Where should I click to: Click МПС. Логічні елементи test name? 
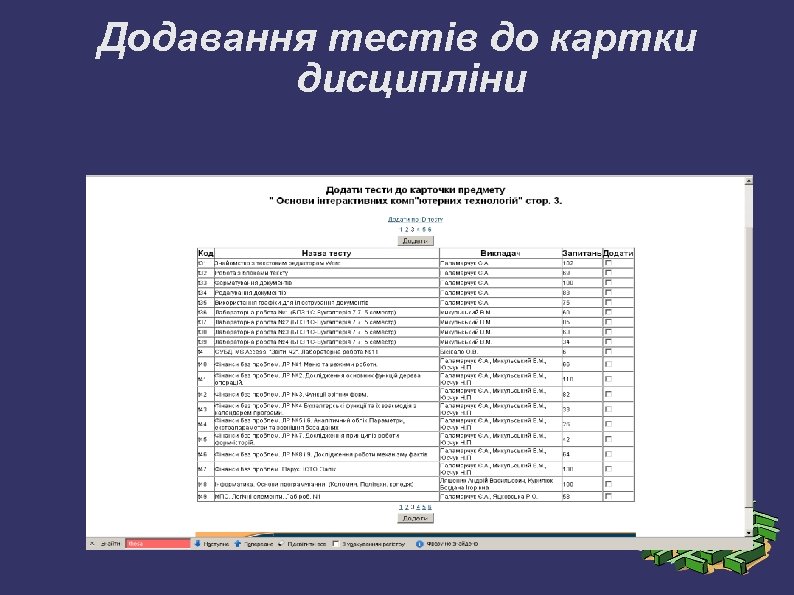click(268, 497)
